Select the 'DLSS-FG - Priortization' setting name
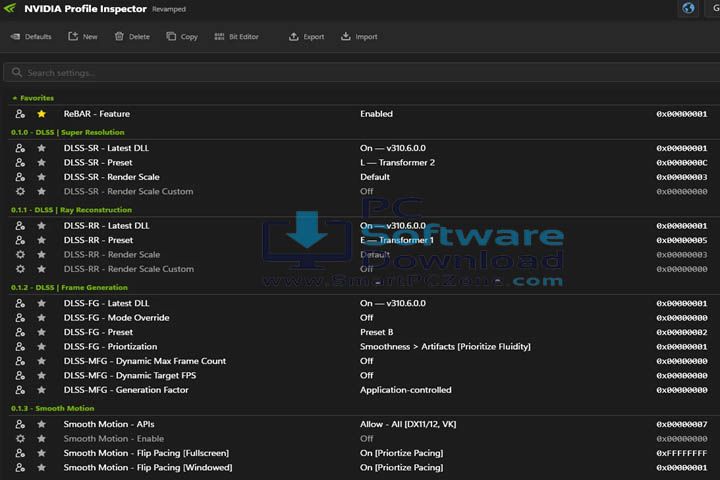 pyautogui.click(x=110, y=347)
